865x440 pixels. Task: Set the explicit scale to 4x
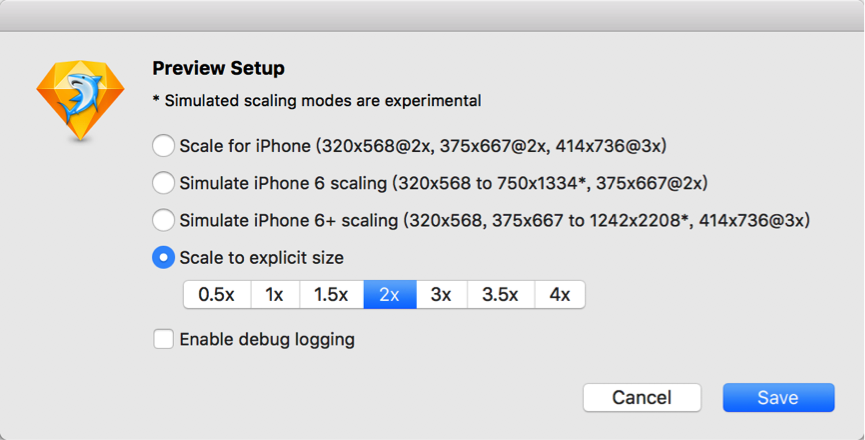pyautogui.click(x=560, y=295)
